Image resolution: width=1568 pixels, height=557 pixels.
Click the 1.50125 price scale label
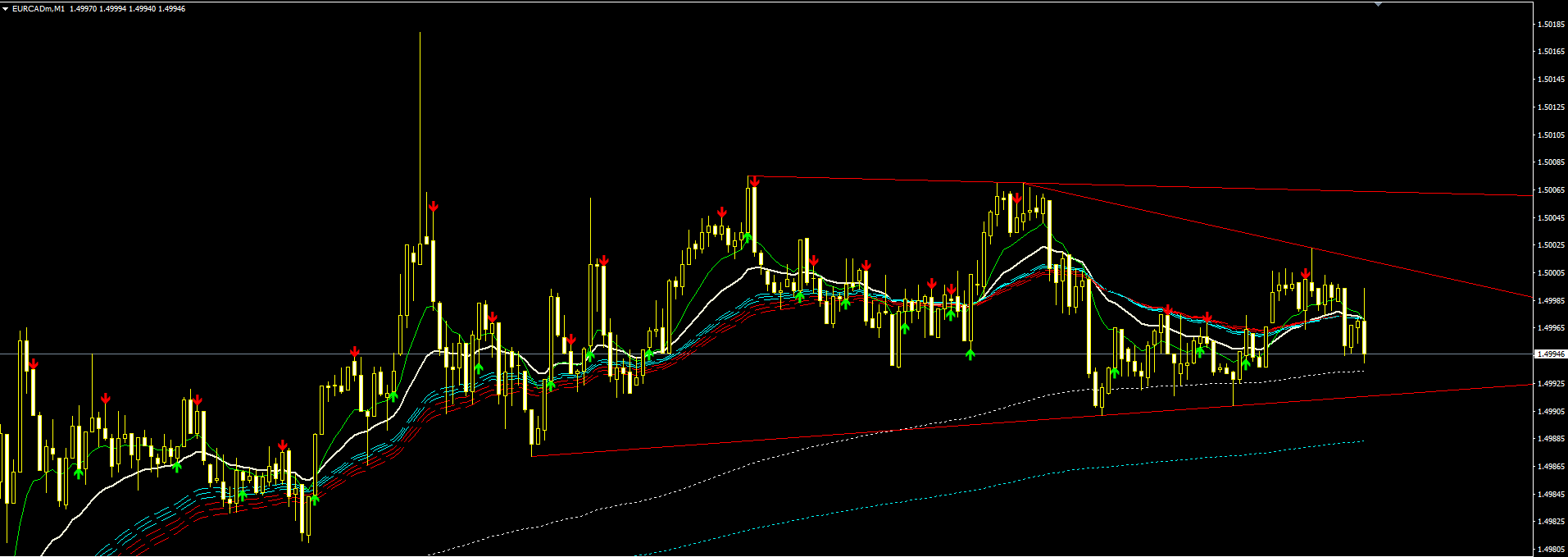(1552, 107)
